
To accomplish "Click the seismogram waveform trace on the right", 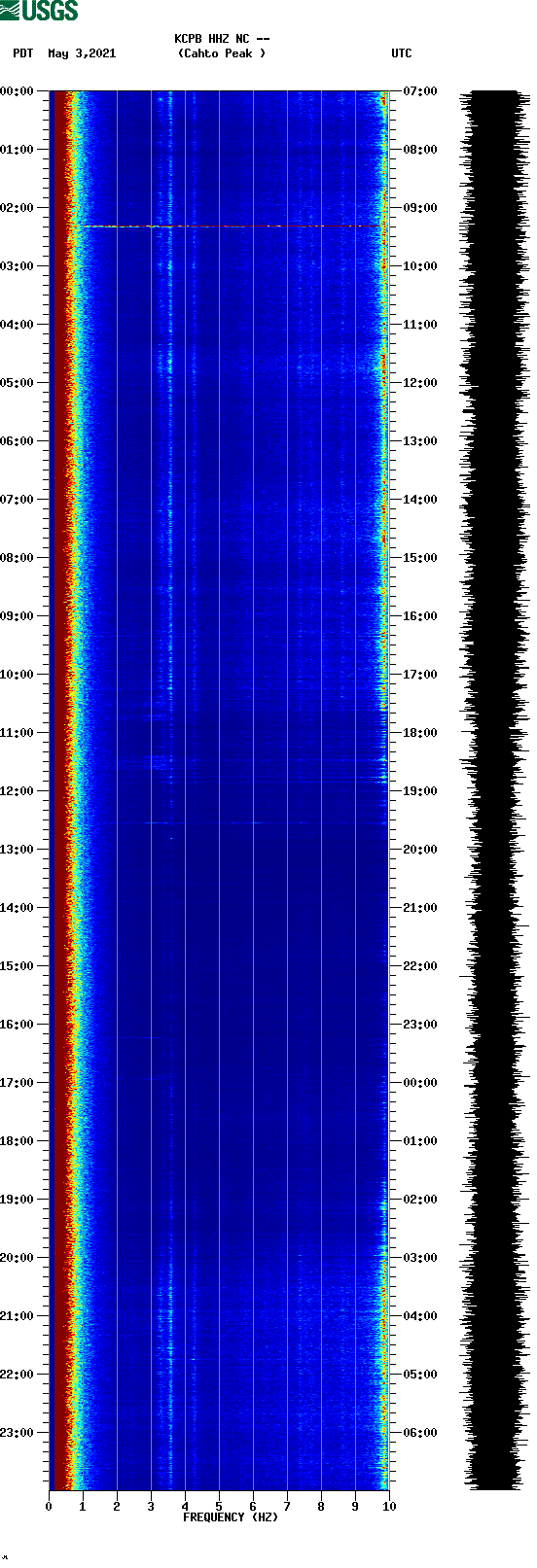I will (x=493, y=790).
